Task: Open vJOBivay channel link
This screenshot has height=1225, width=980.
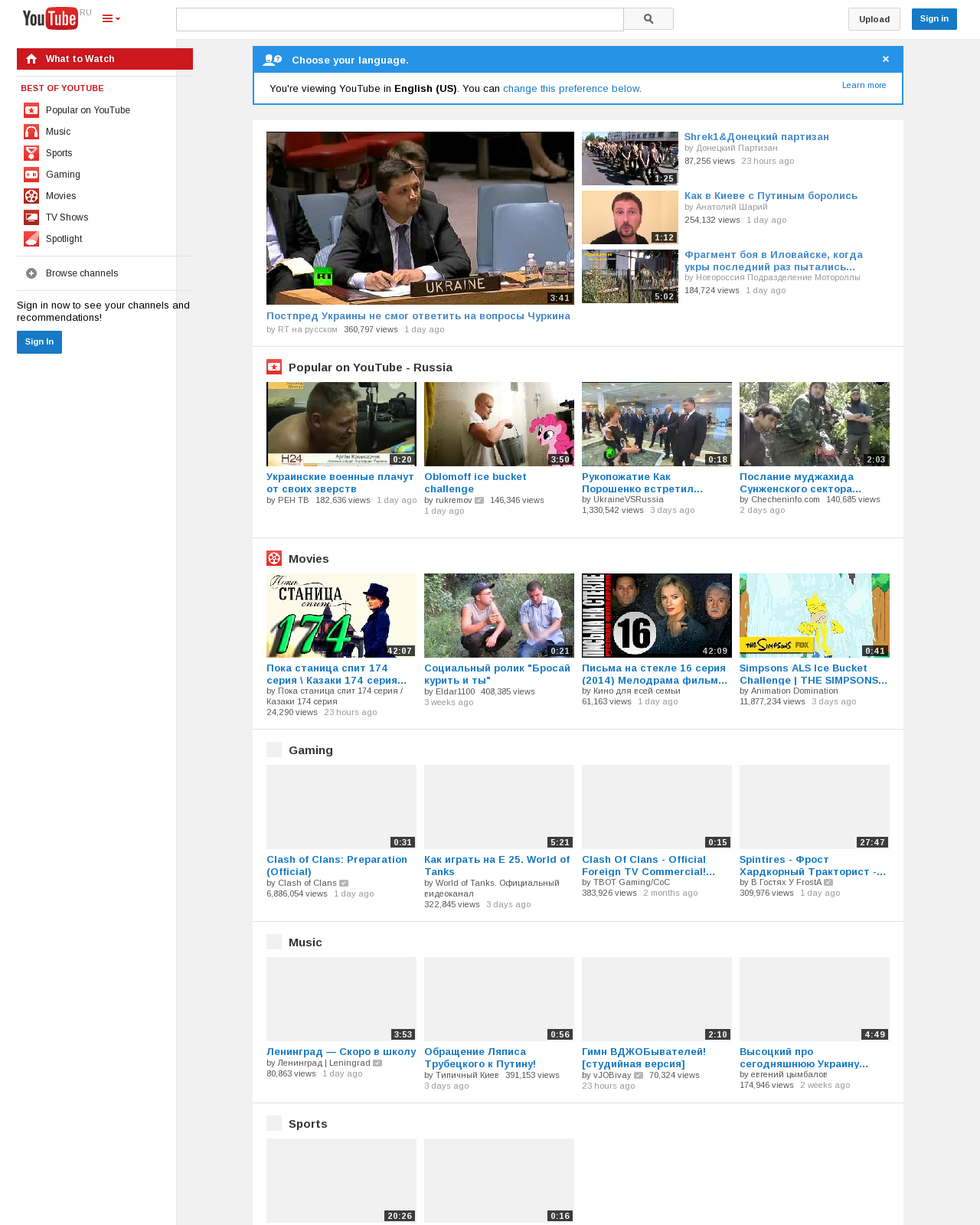Action: 612,1076
